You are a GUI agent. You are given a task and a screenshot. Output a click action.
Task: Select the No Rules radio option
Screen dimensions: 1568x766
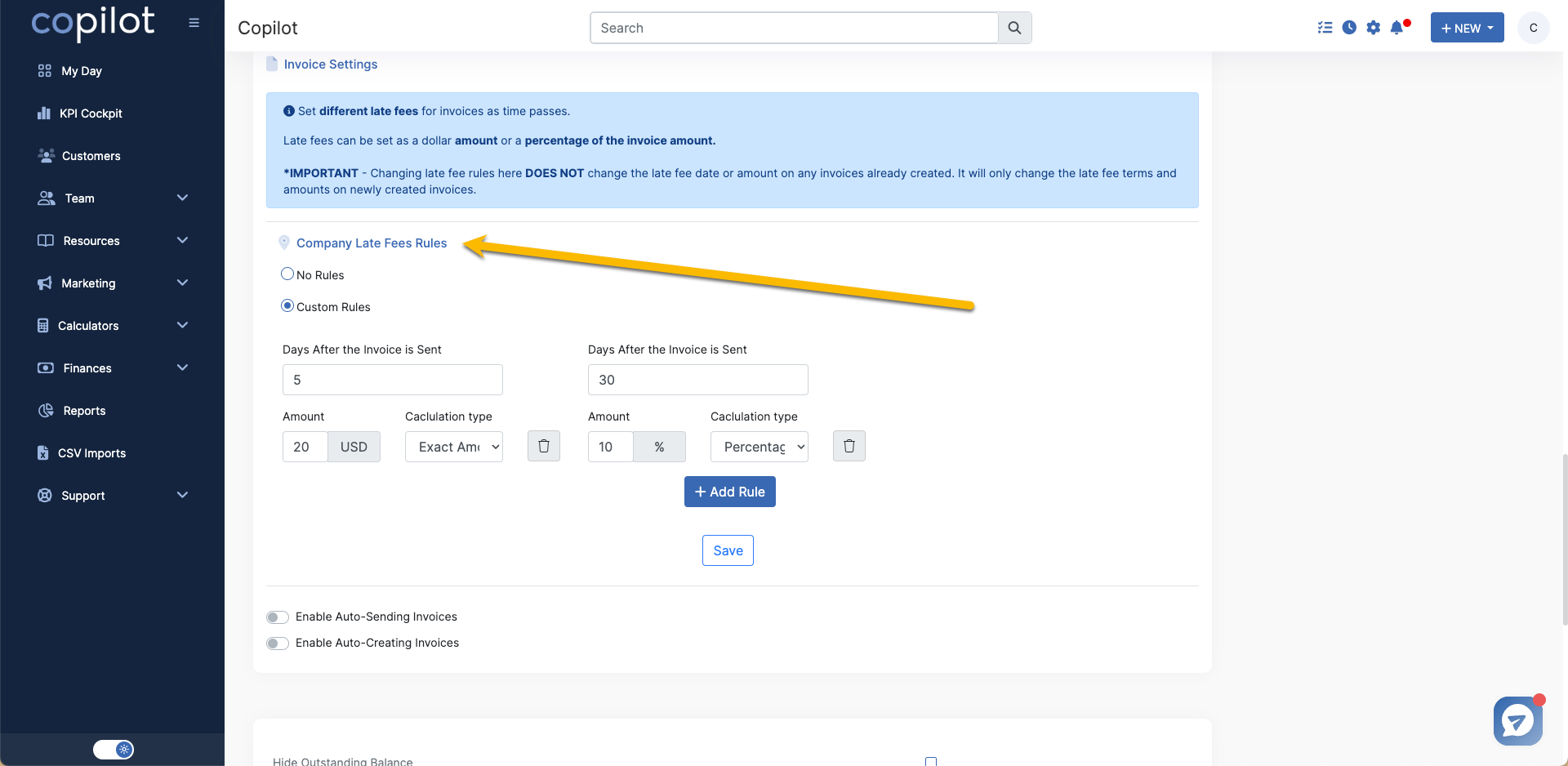[287, 274]
